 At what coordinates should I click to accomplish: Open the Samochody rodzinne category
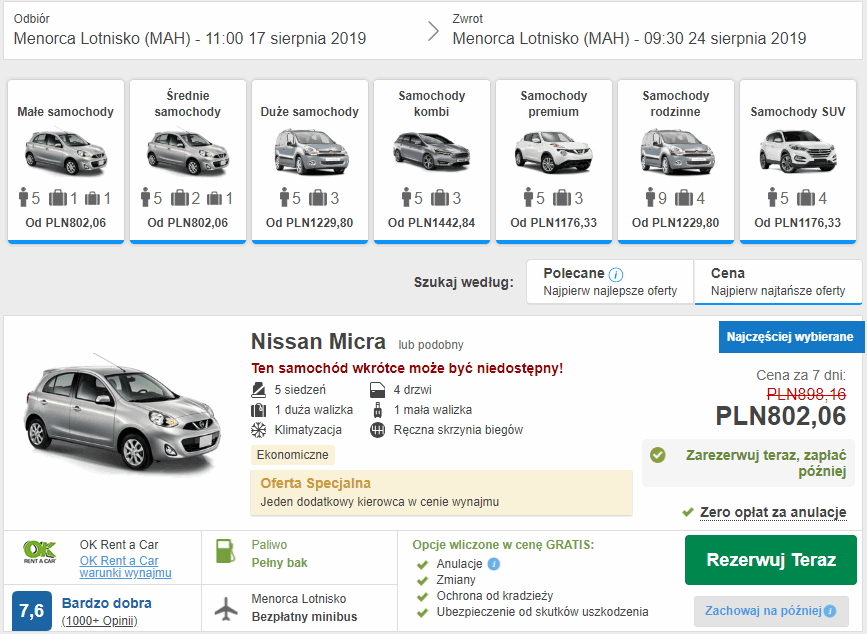pos(676,161)
